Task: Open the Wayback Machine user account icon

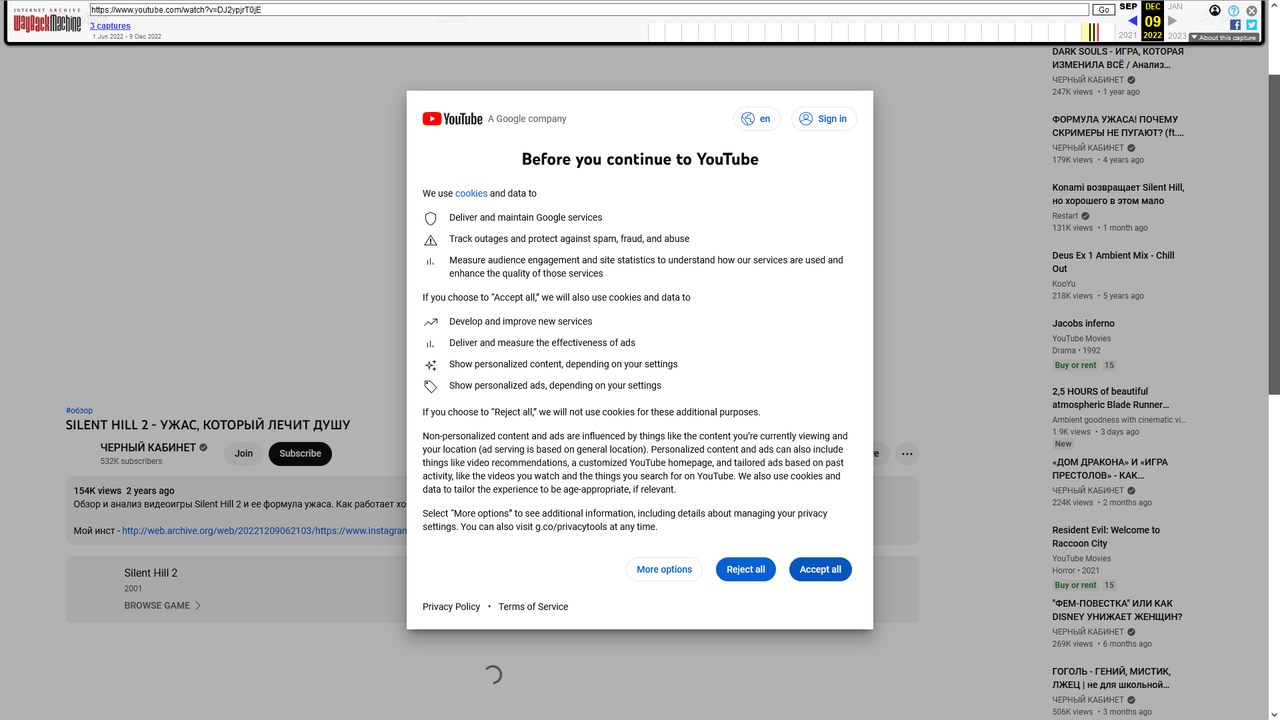Action: (x=1215, y=11)
